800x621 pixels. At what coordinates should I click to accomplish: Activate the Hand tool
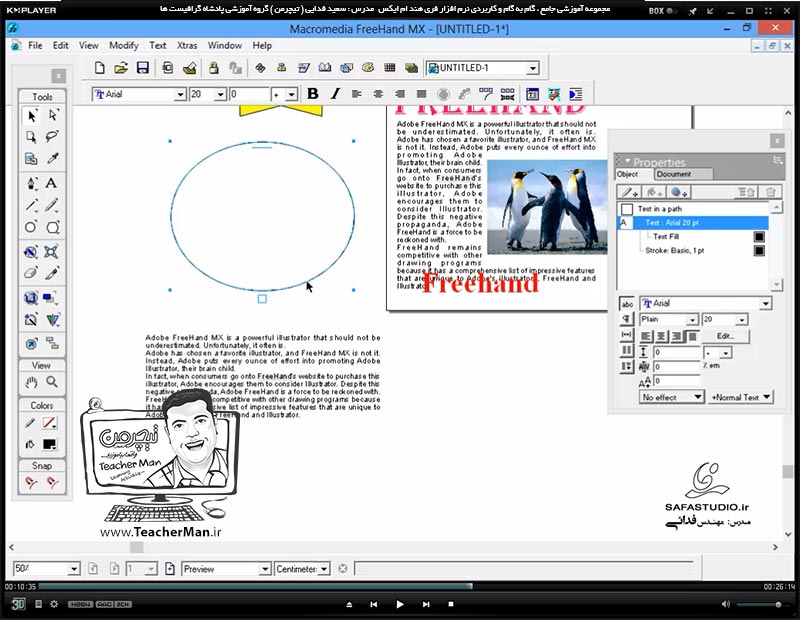click(31, 382)
